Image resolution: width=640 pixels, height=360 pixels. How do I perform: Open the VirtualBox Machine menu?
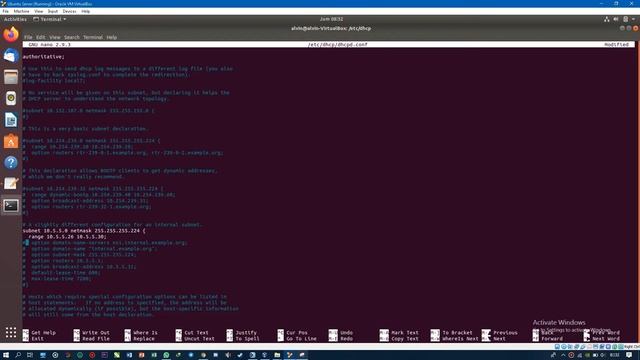[x=21, y=11]
